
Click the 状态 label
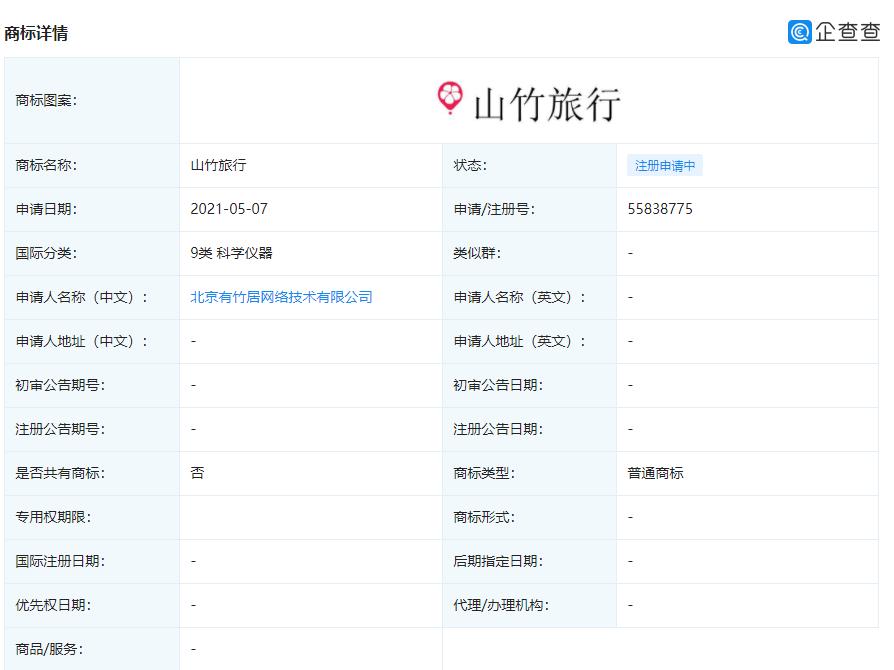coord(470,165)
